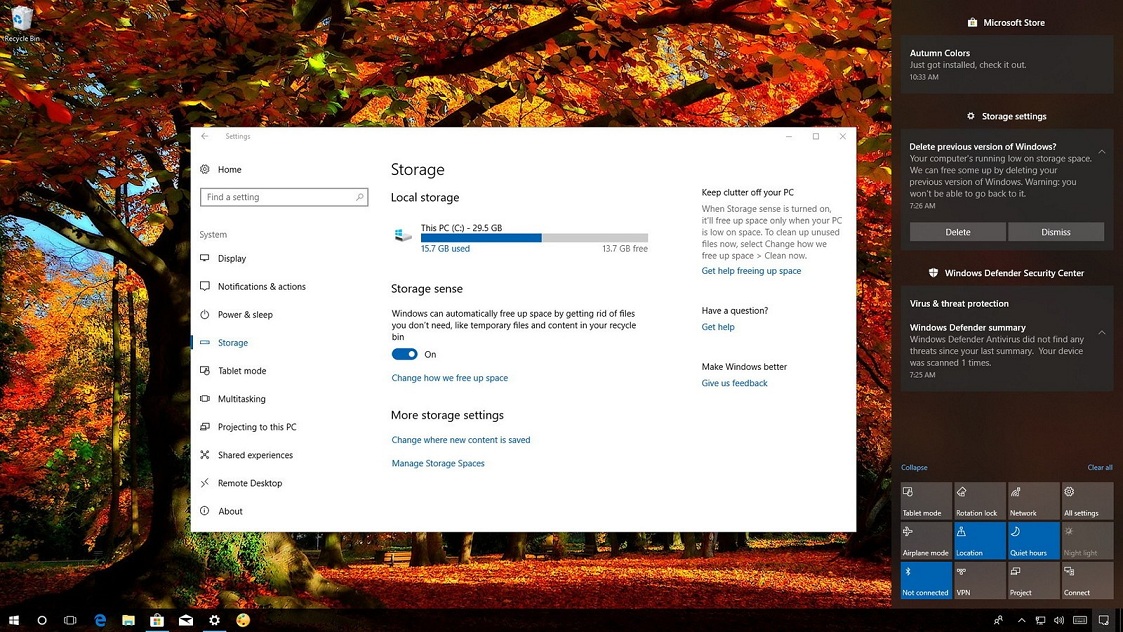This screenshot has height=632, width=1123.
Task: Collapse the quick actions grid
Action: [913, 467]
